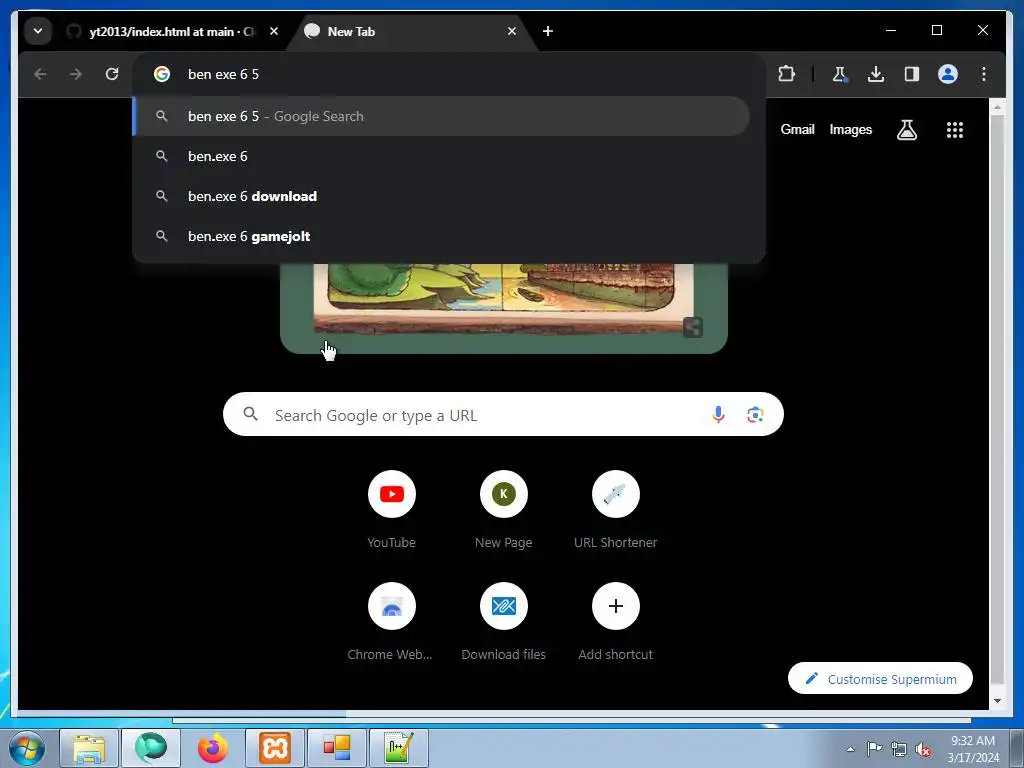Open Gmail link
Screen dimensions: 1024x768
pos(797,129)
